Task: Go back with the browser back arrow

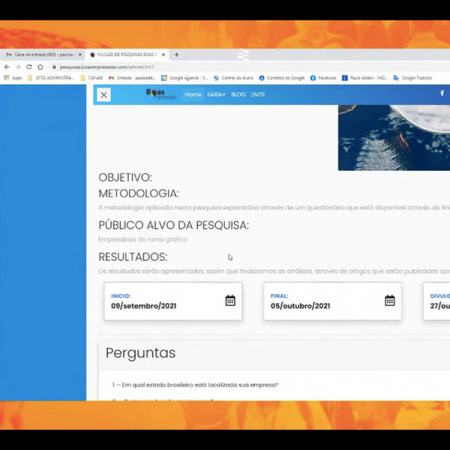Action: pyautogui.click(x=7, y=67)
